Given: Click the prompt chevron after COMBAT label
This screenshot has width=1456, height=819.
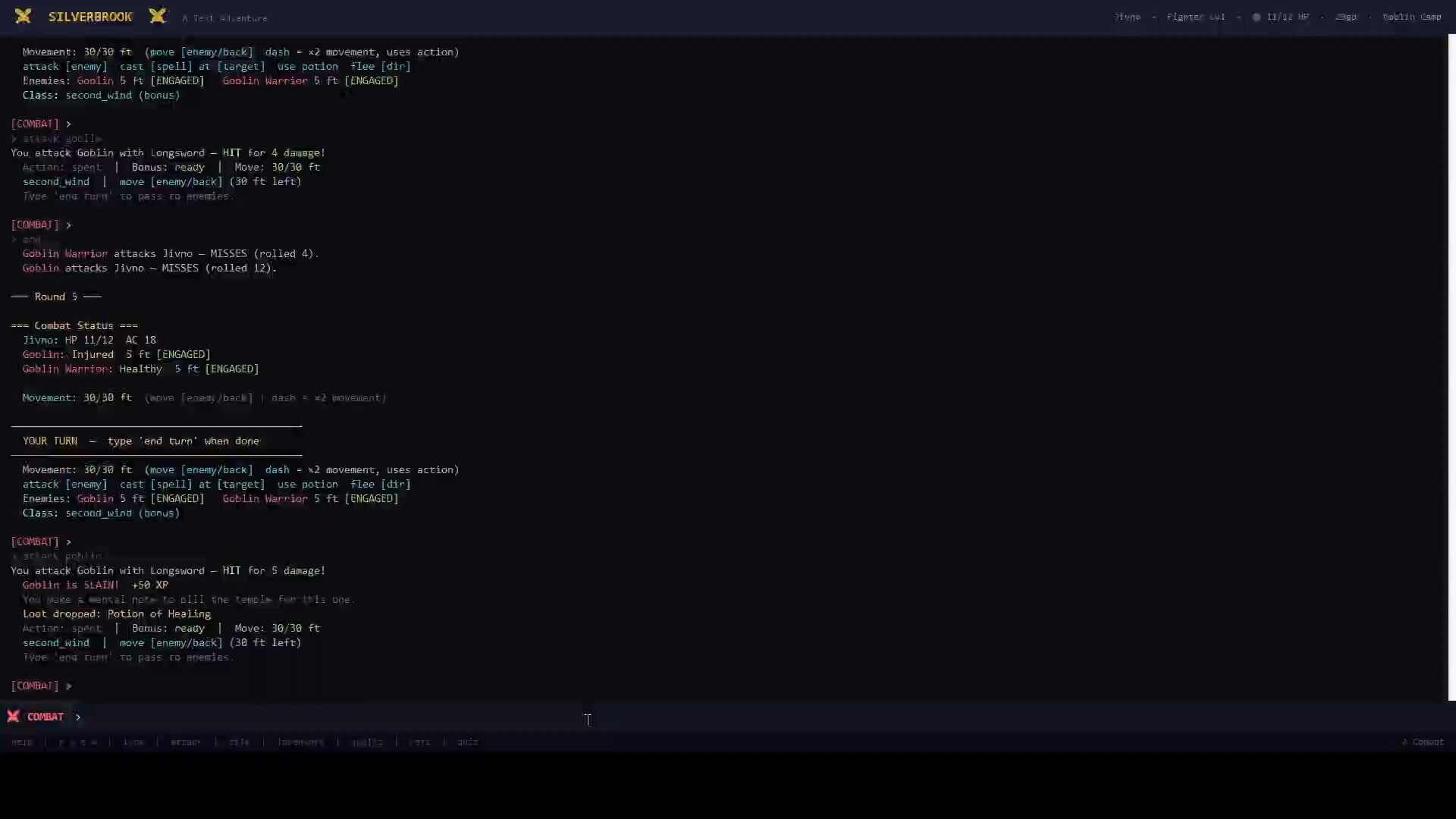Looking at the screenshot, I should [x=78, y=717].
